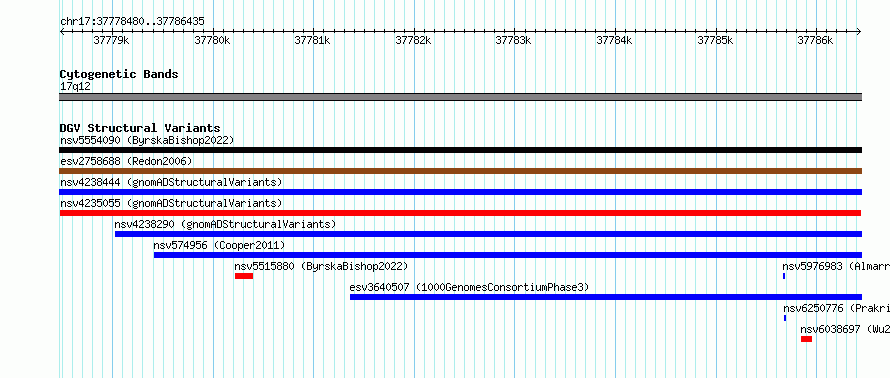Open the nsv5554090 (ByrskaBishop2022) label
This screenshot has width=890, height=378.
pyautogui.click(x=147, y=140)
